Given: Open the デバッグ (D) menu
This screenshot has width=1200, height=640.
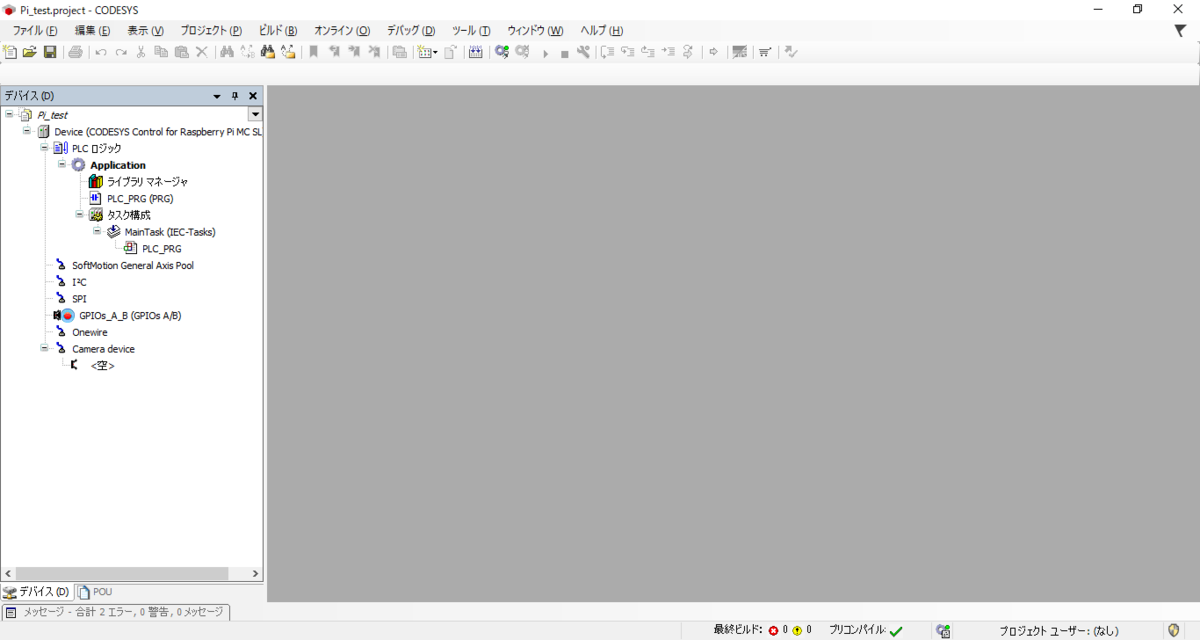Looking at the screenshot, I should click(411, 31).
